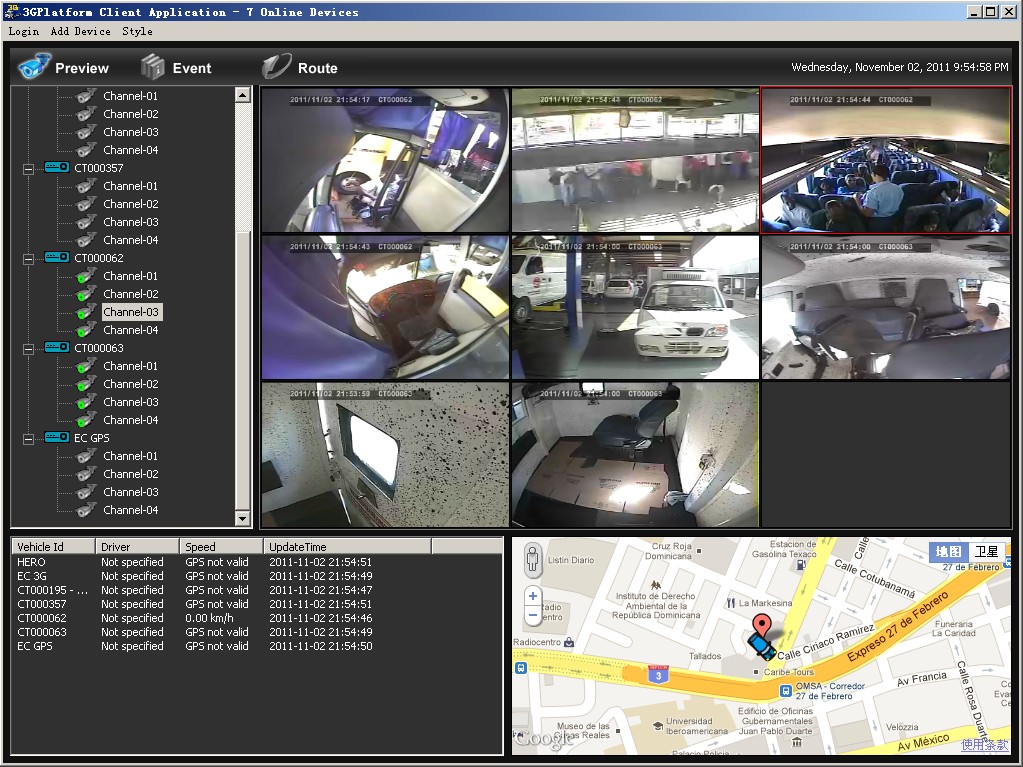
Task: Collapse the CT000357 device node
Action: (x=28, y=168)
